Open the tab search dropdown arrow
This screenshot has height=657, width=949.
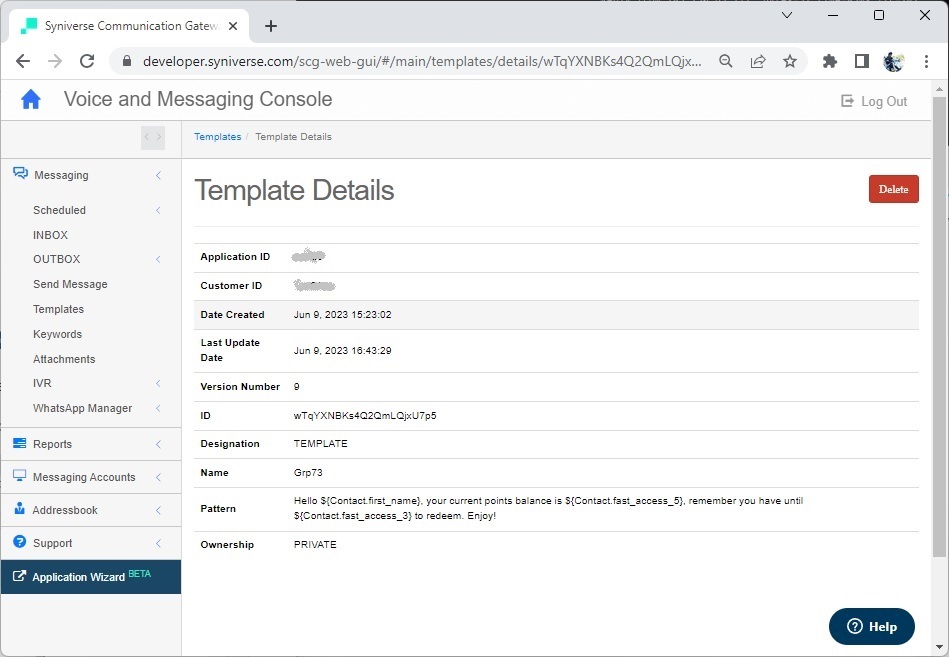(x=787, y=15)
